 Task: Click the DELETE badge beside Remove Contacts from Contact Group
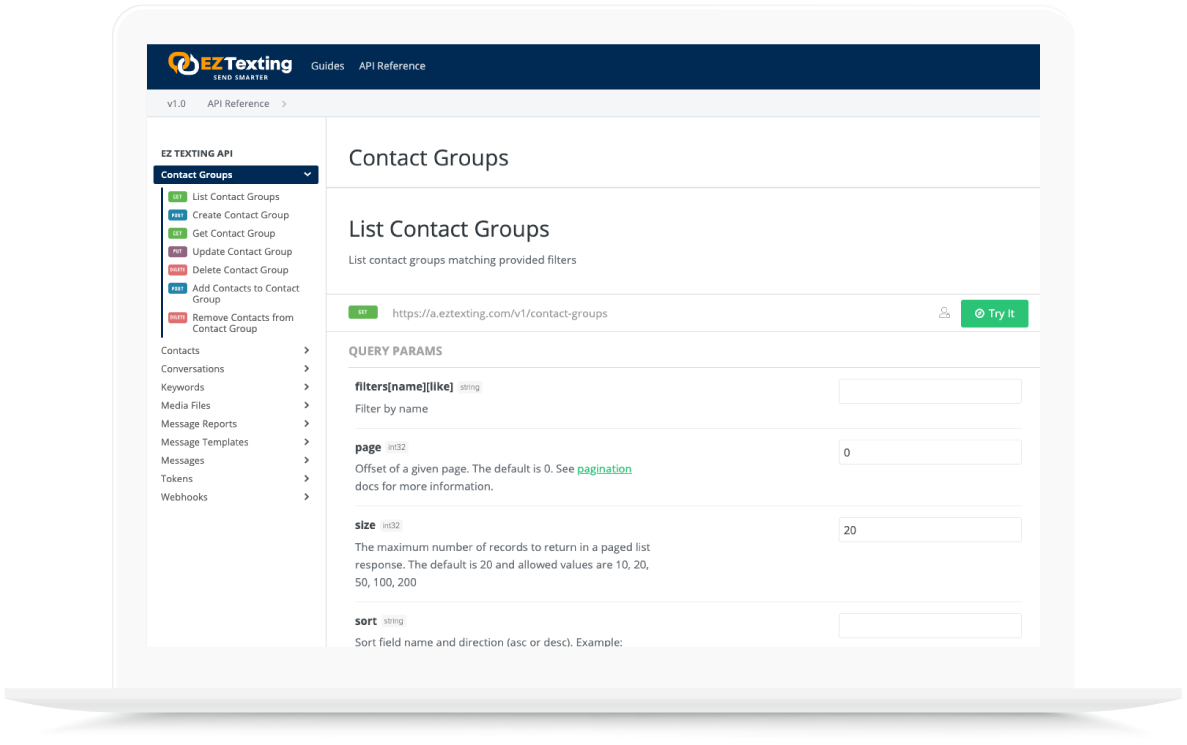point(177,317)
